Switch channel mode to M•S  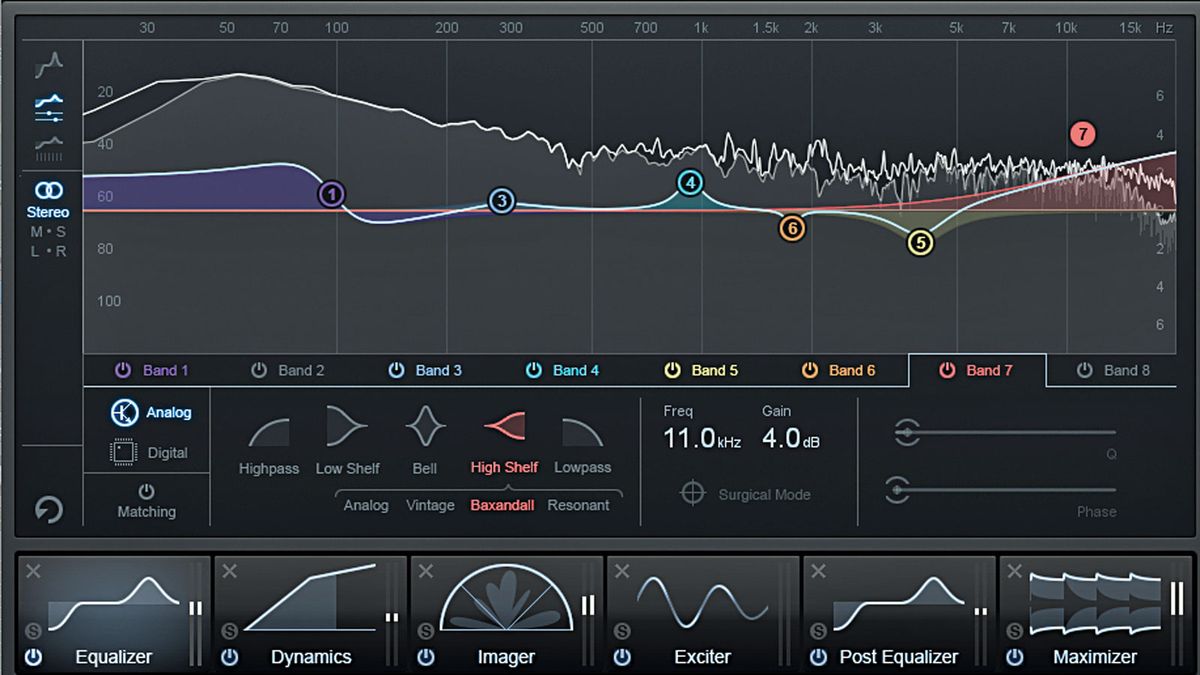point(48,231)
